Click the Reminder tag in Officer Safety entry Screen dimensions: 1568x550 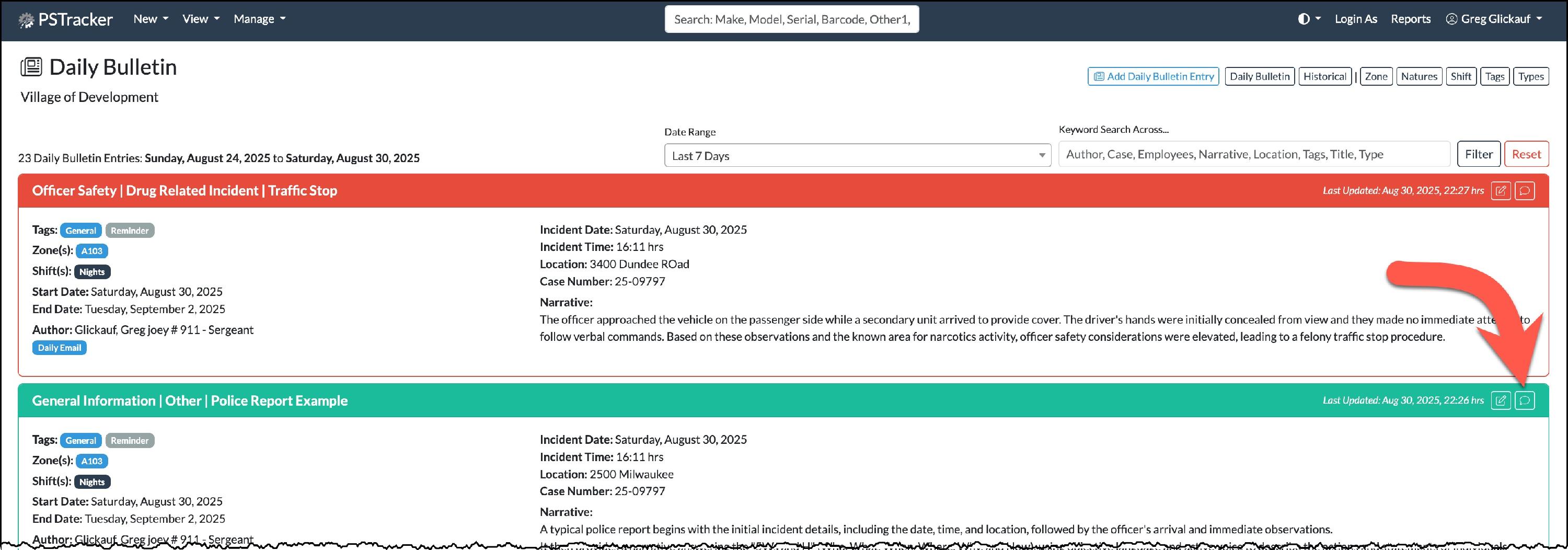pos(130,230)
